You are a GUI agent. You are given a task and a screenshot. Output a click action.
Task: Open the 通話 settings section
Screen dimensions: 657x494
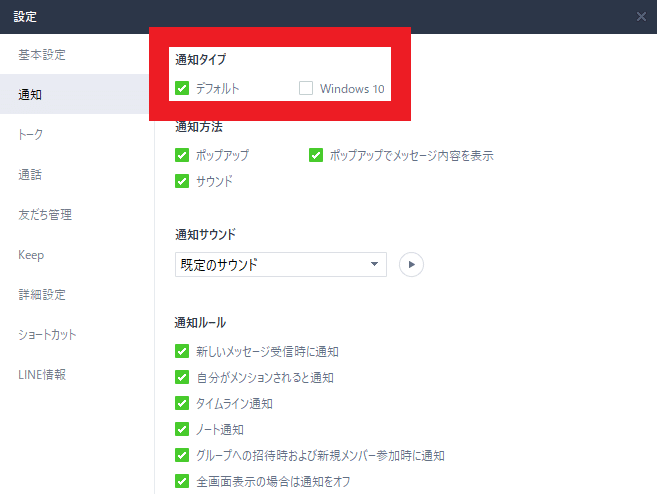(75, 174)
